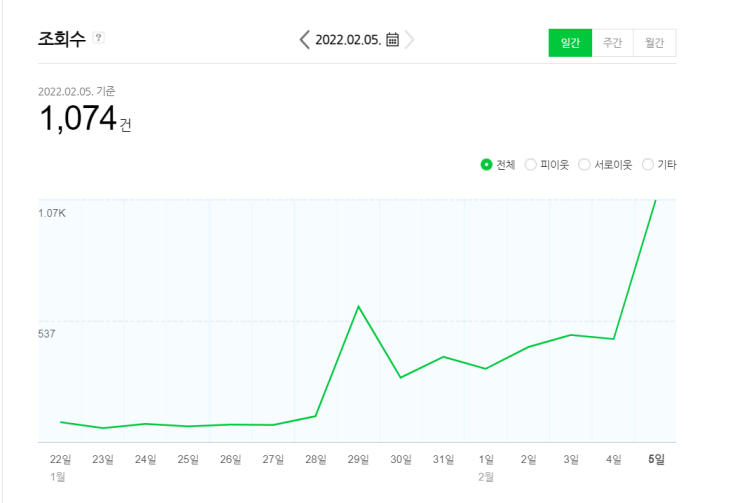This screenshot has height=503, width=743.
Task: Click the 25일 x-axis label
Action: pos(188,459)
